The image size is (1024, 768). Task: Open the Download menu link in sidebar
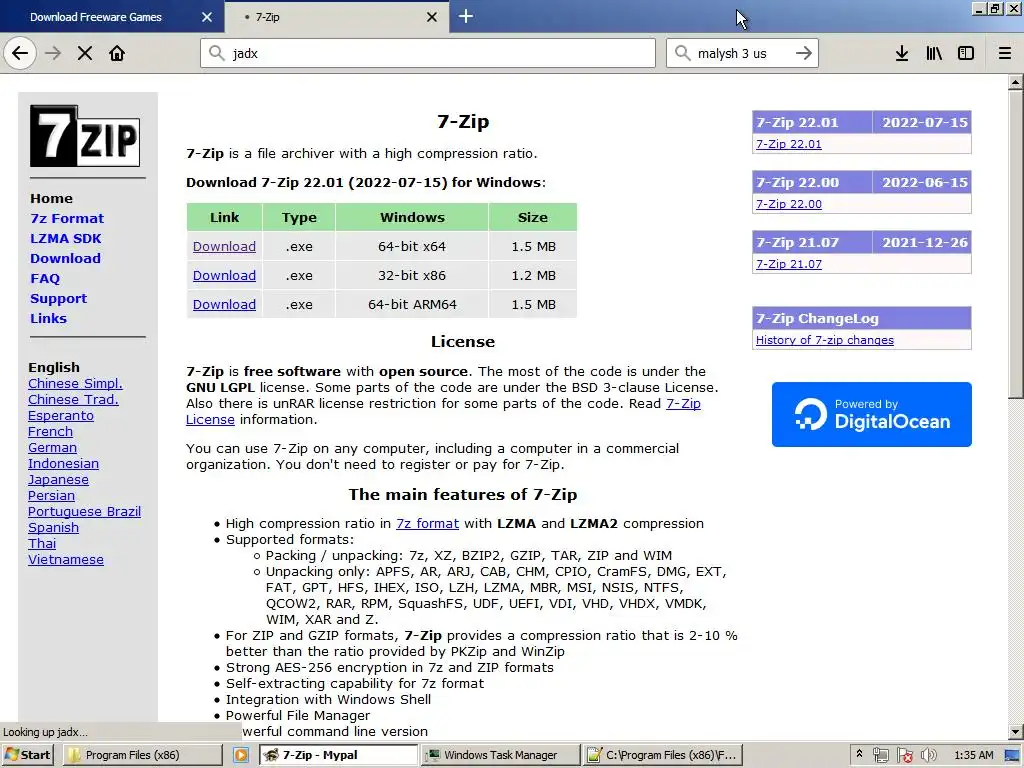[x=65, y=258]
